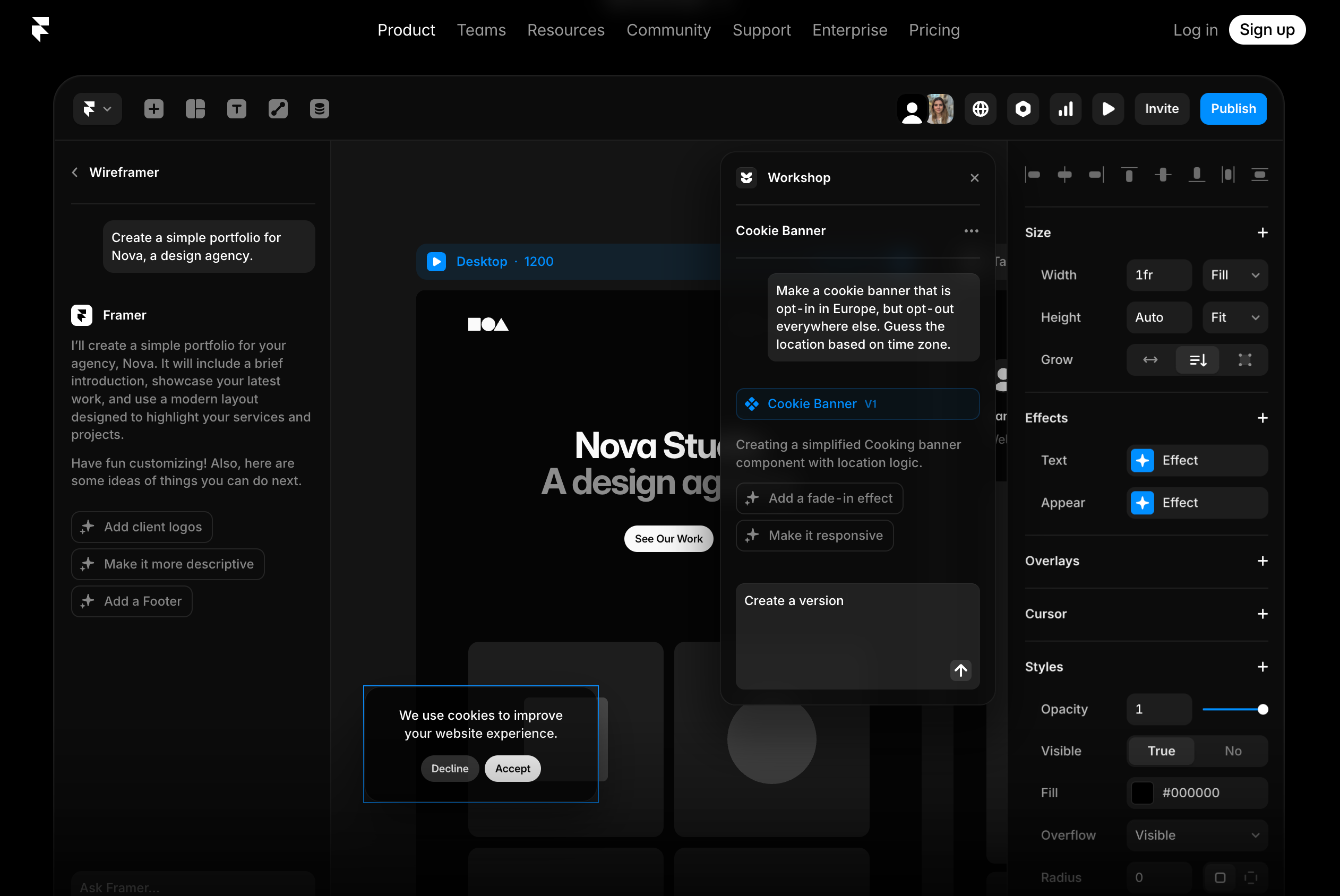Open the Vector/Link tool

click(278, 109)
